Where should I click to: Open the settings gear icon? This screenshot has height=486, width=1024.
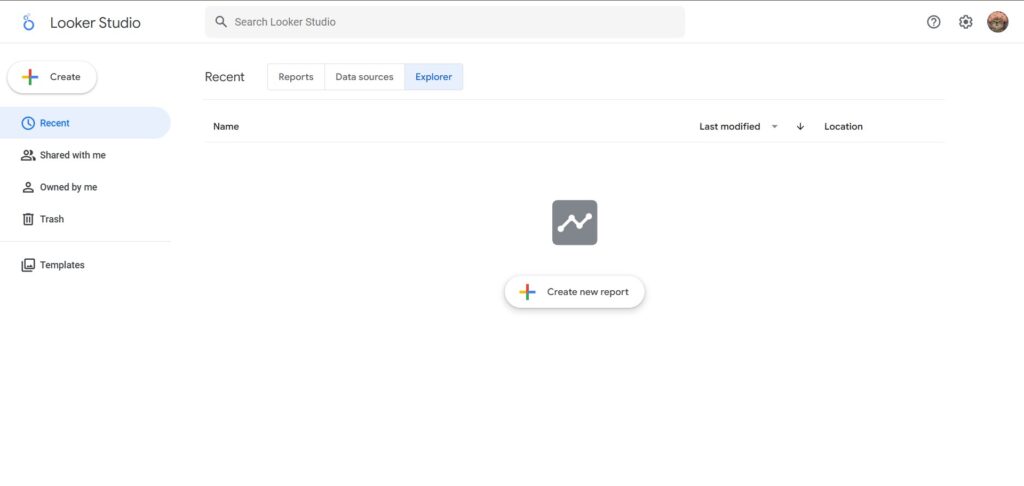tap(966, 22)
